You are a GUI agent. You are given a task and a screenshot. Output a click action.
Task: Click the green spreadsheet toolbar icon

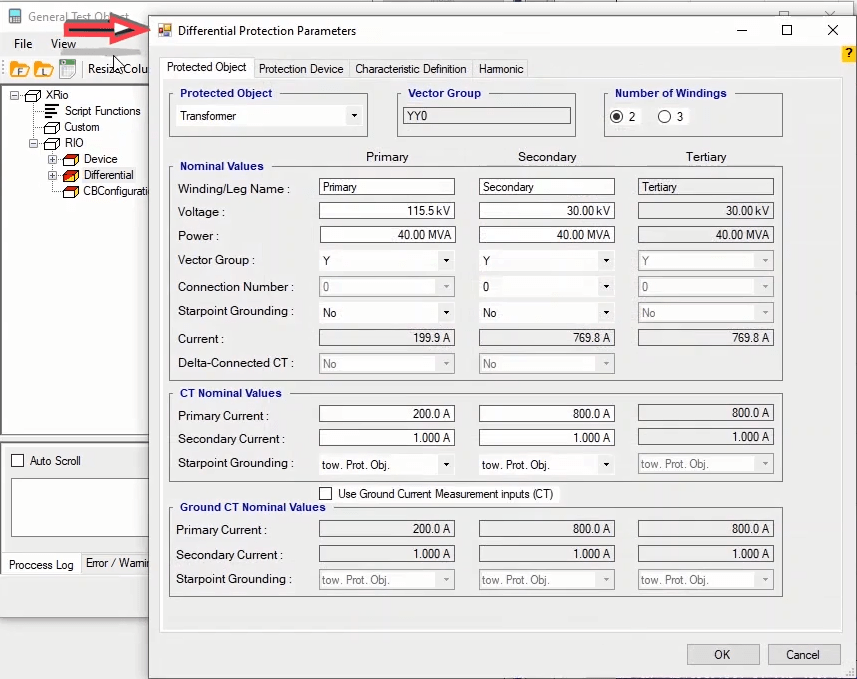point(67,69)
